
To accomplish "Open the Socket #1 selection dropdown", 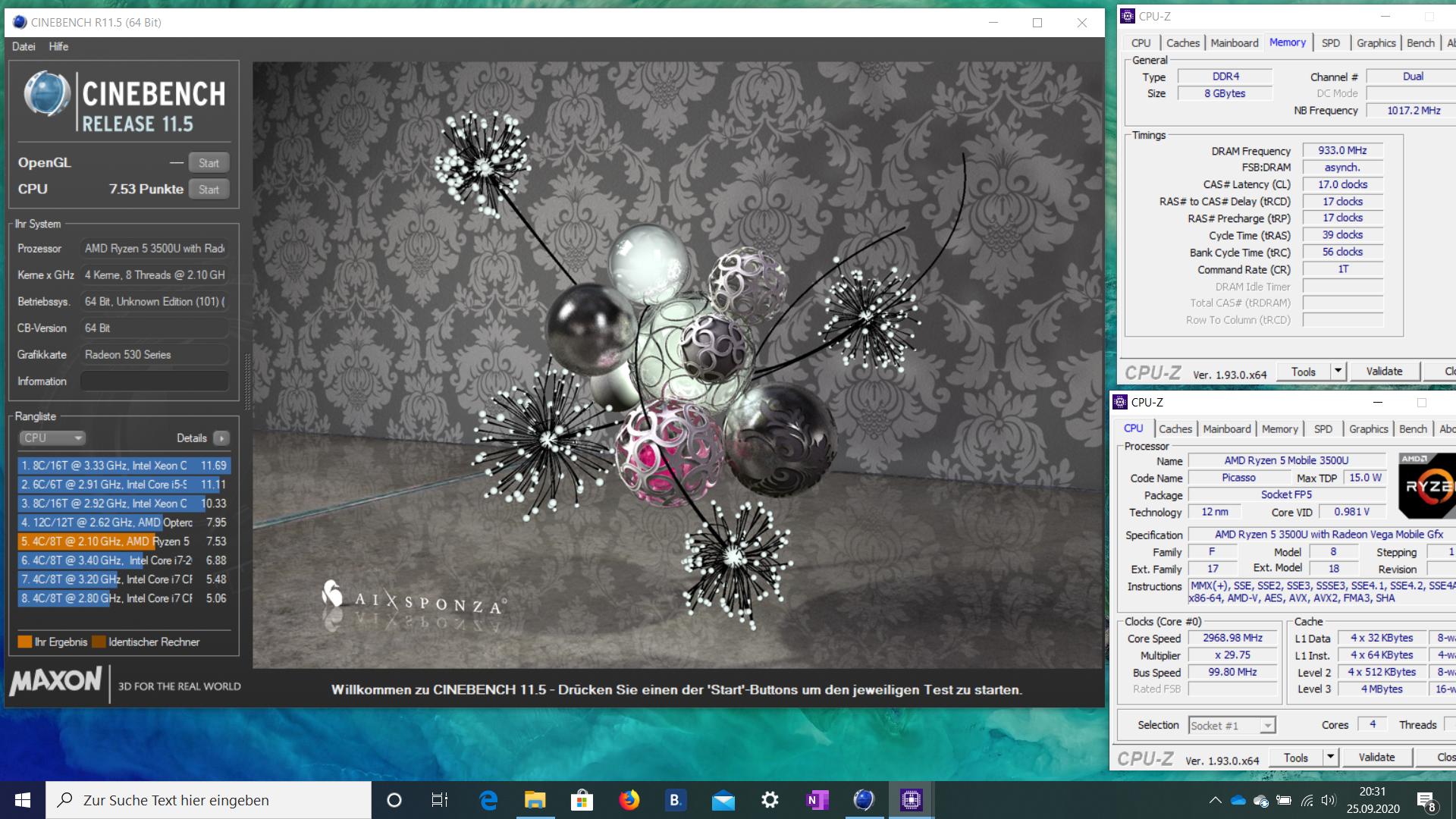I will 1232,725.
